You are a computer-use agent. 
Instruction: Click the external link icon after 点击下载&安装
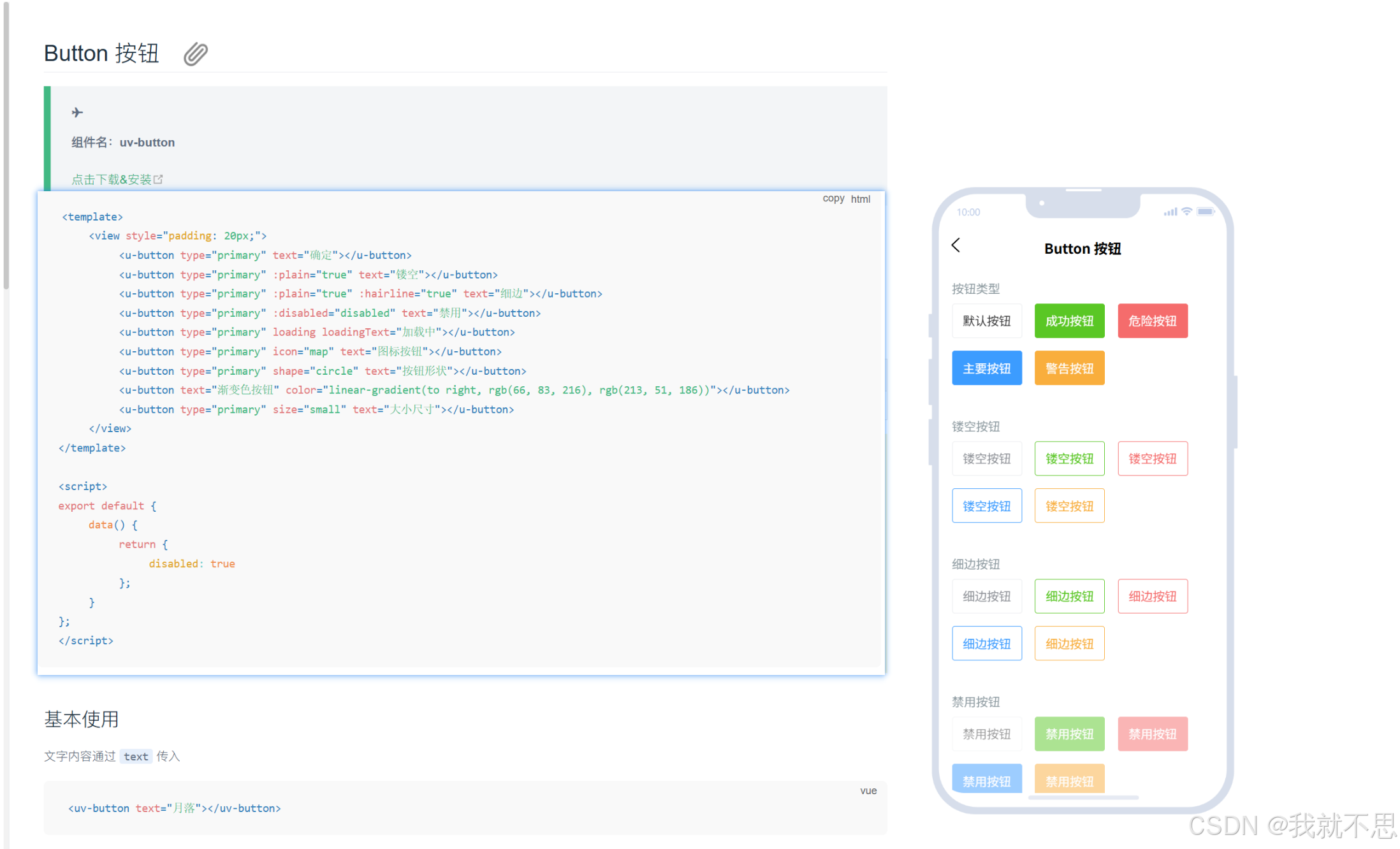coord(158,180)
